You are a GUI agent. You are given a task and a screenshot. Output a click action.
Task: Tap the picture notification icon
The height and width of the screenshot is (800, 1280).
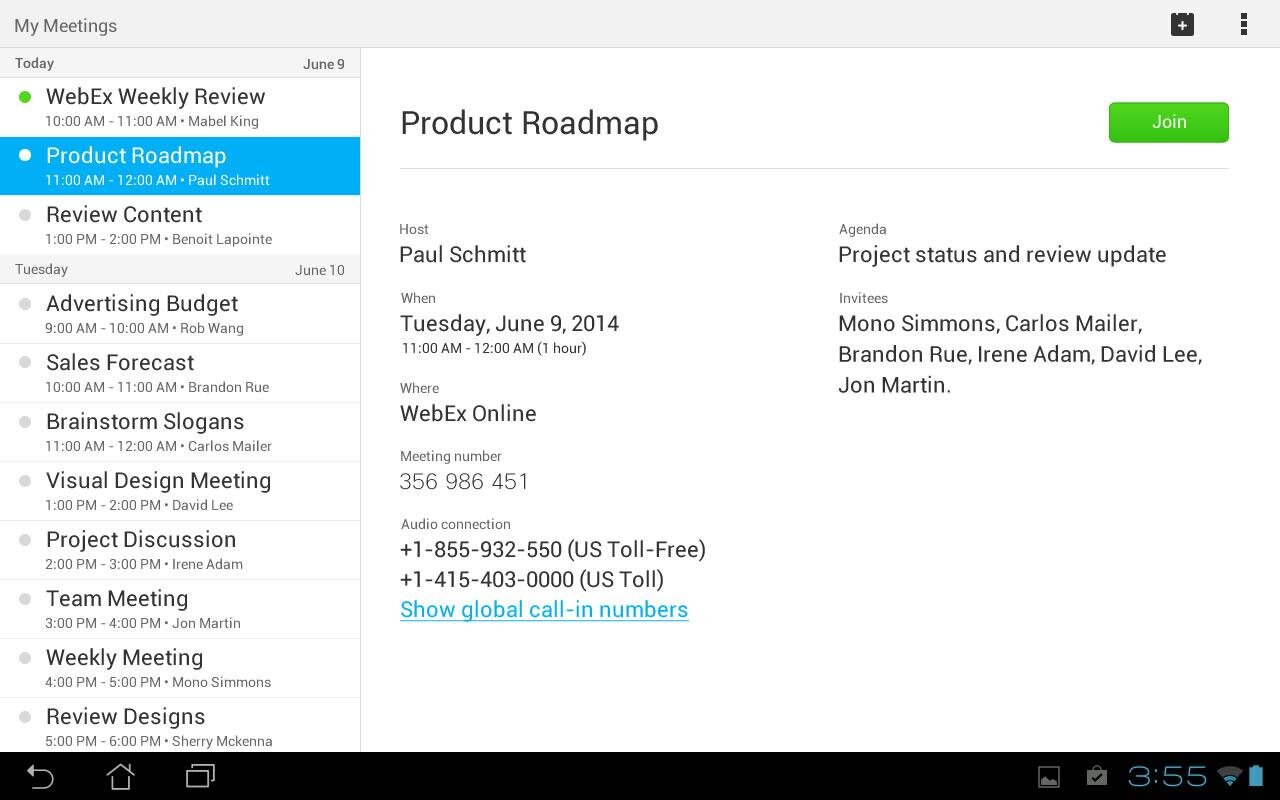pos(1049,777)
